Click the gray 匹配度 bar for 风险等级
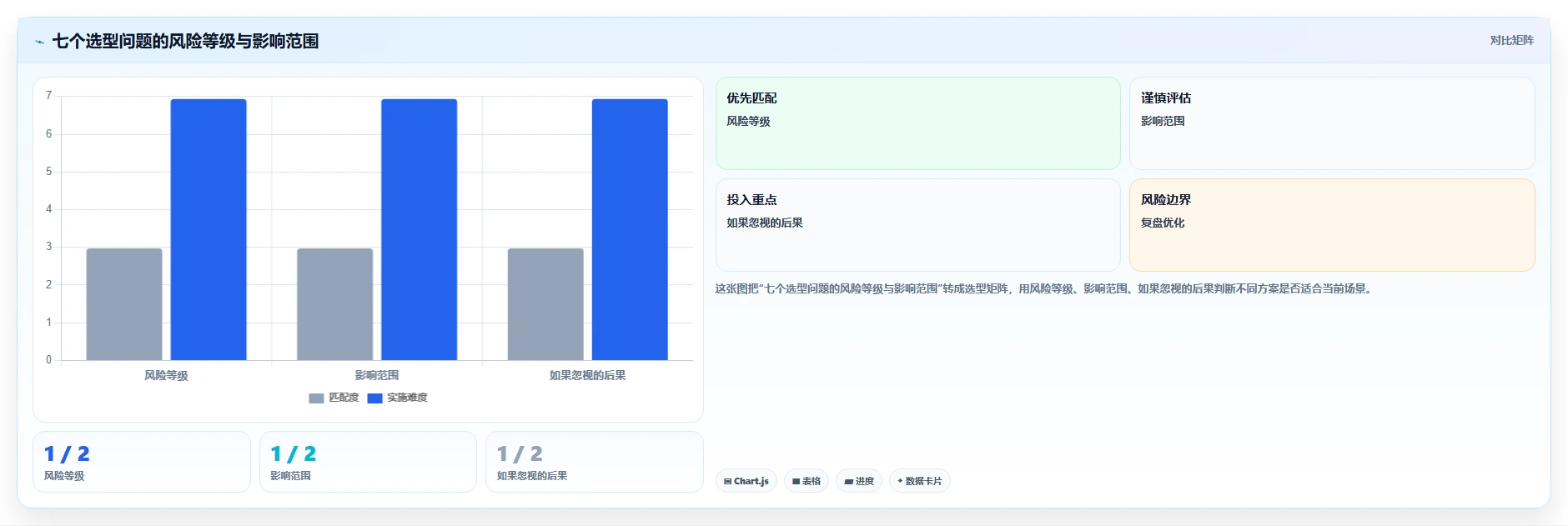Screen dimensions: 1568x526 [x=124, y=304]
